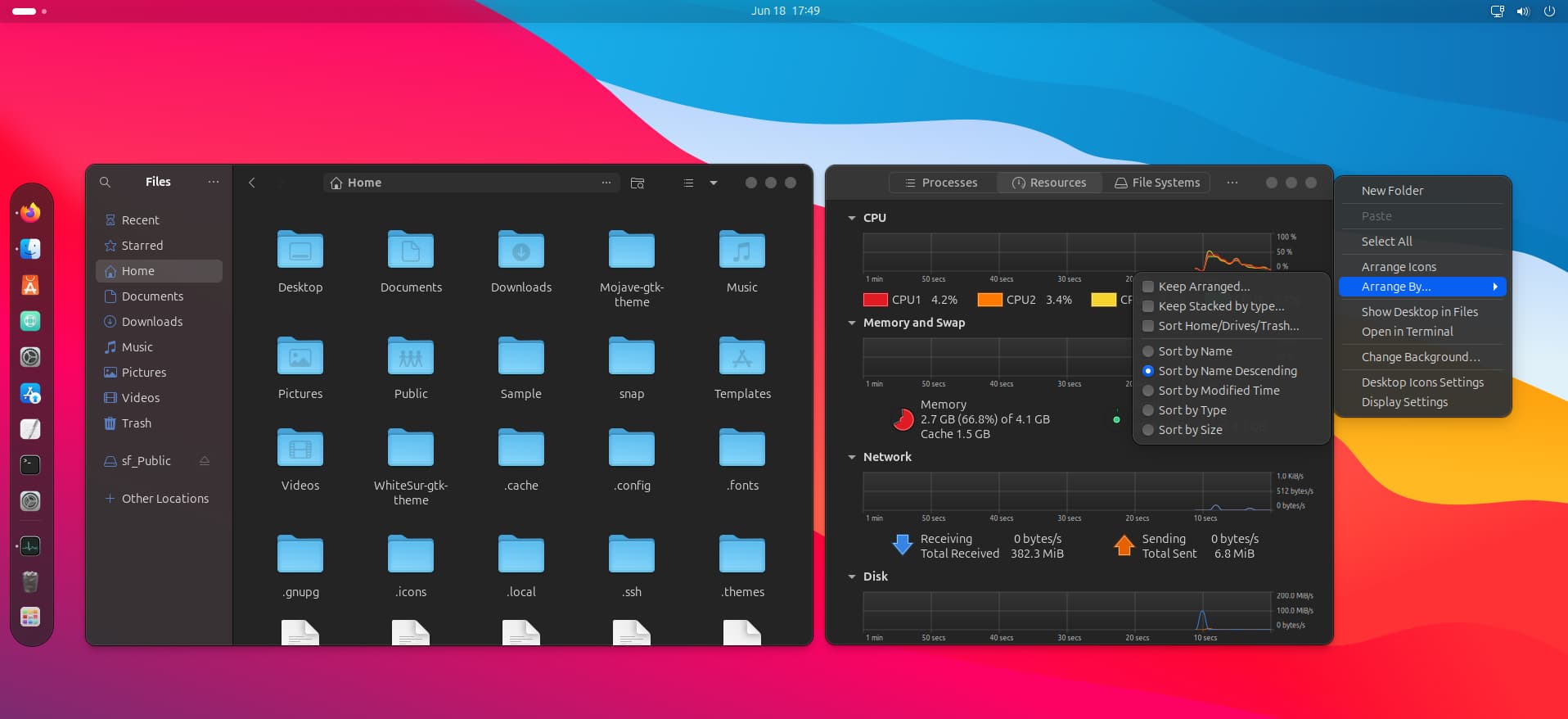Open Firefox from the dock

click(30, 213)
